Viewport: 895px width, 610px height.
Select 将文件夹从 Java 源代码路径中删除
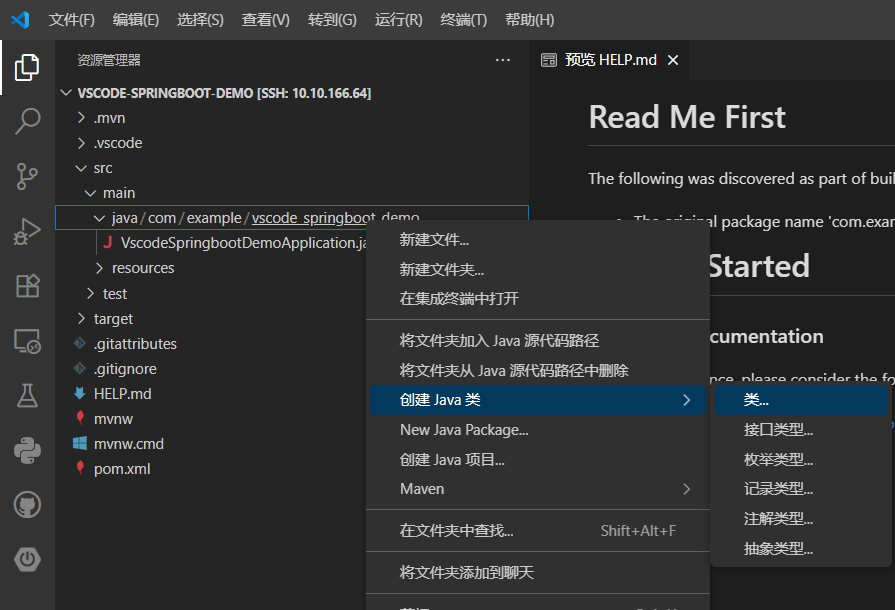(x=538, y=370)
